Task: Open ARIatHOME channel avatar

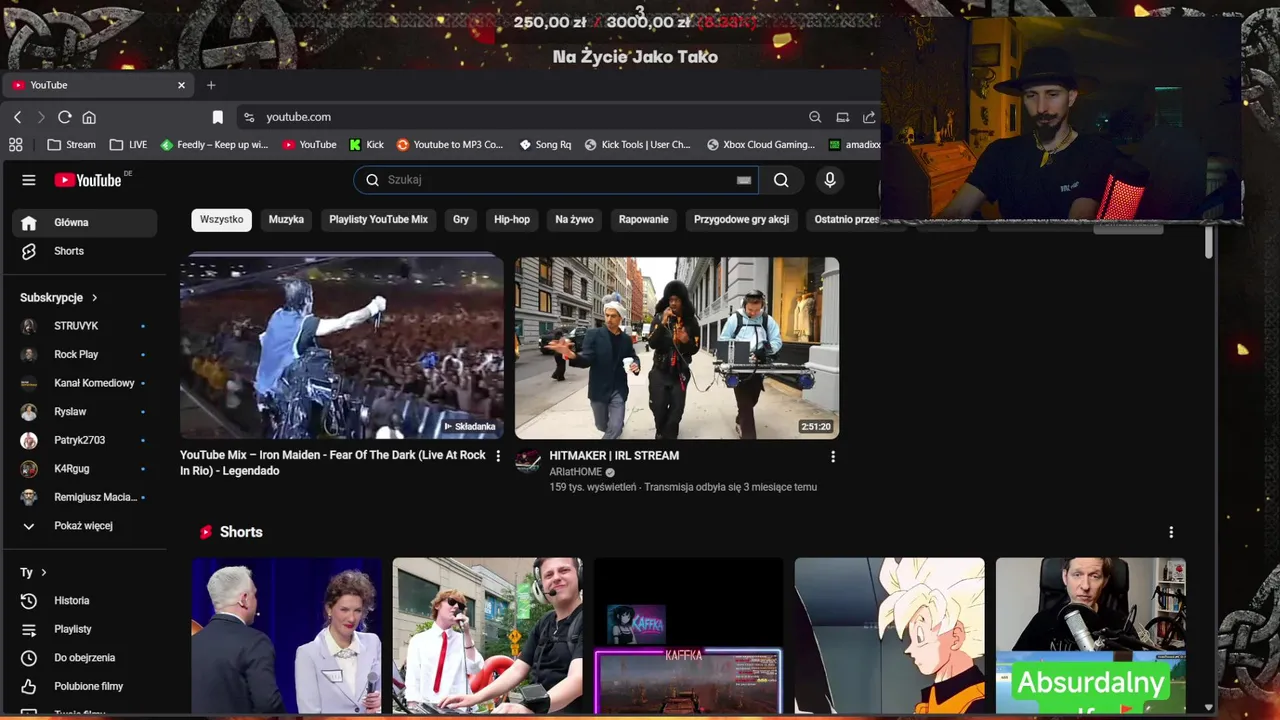Action: 528,461
